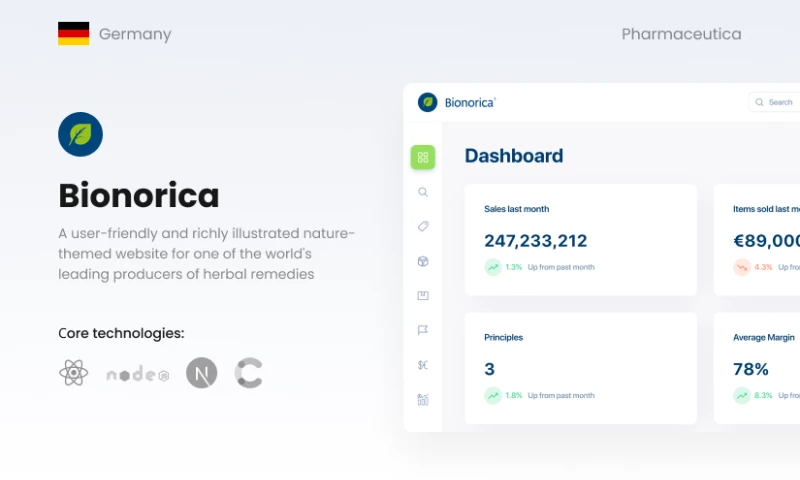The height and width of the screenshot is (480, 800).
Task: Click the Germany country label
Action: 135,34
